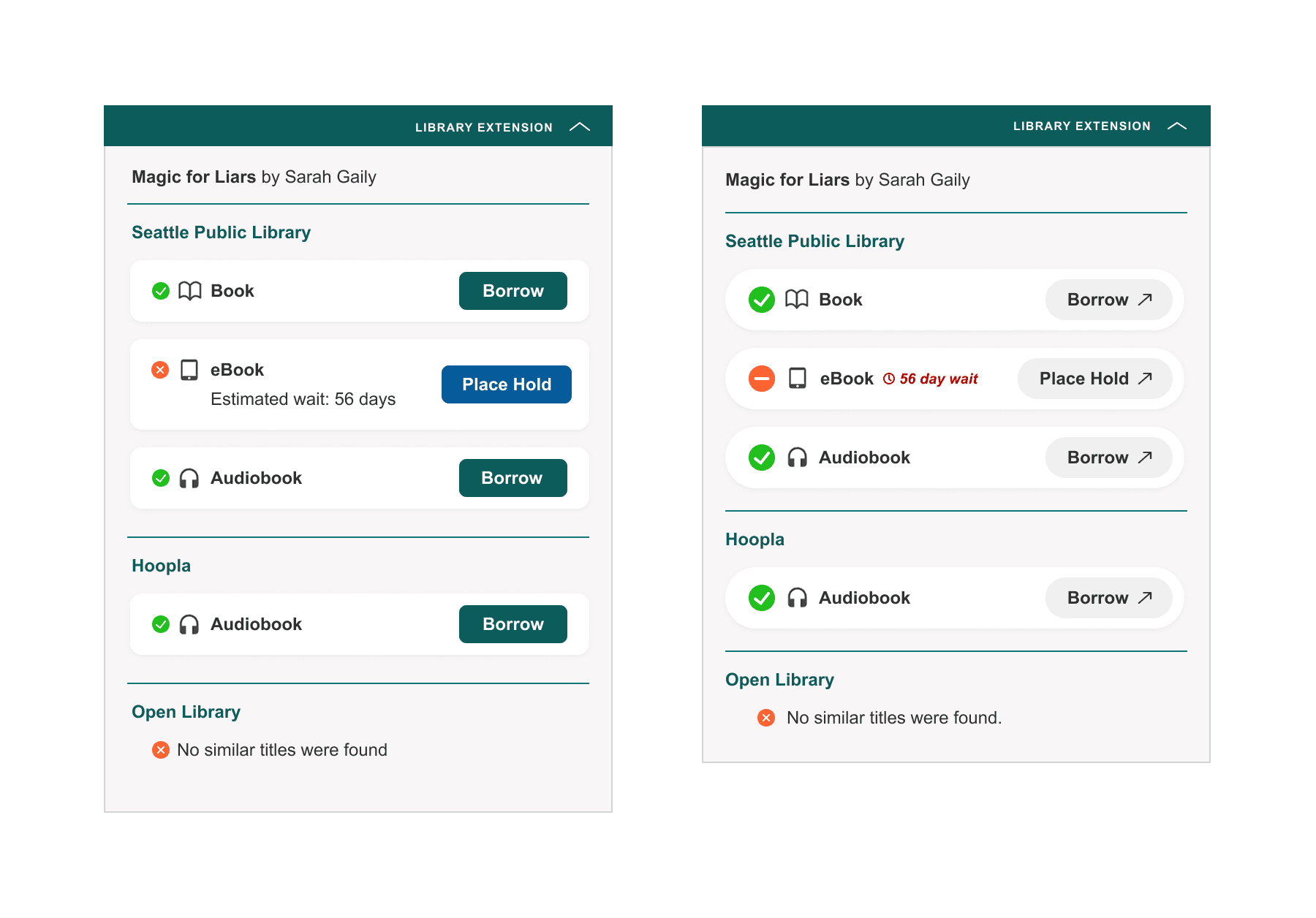
Task: Click the headphones icon under left Hoopla section
Action: [x=189, y=624]
